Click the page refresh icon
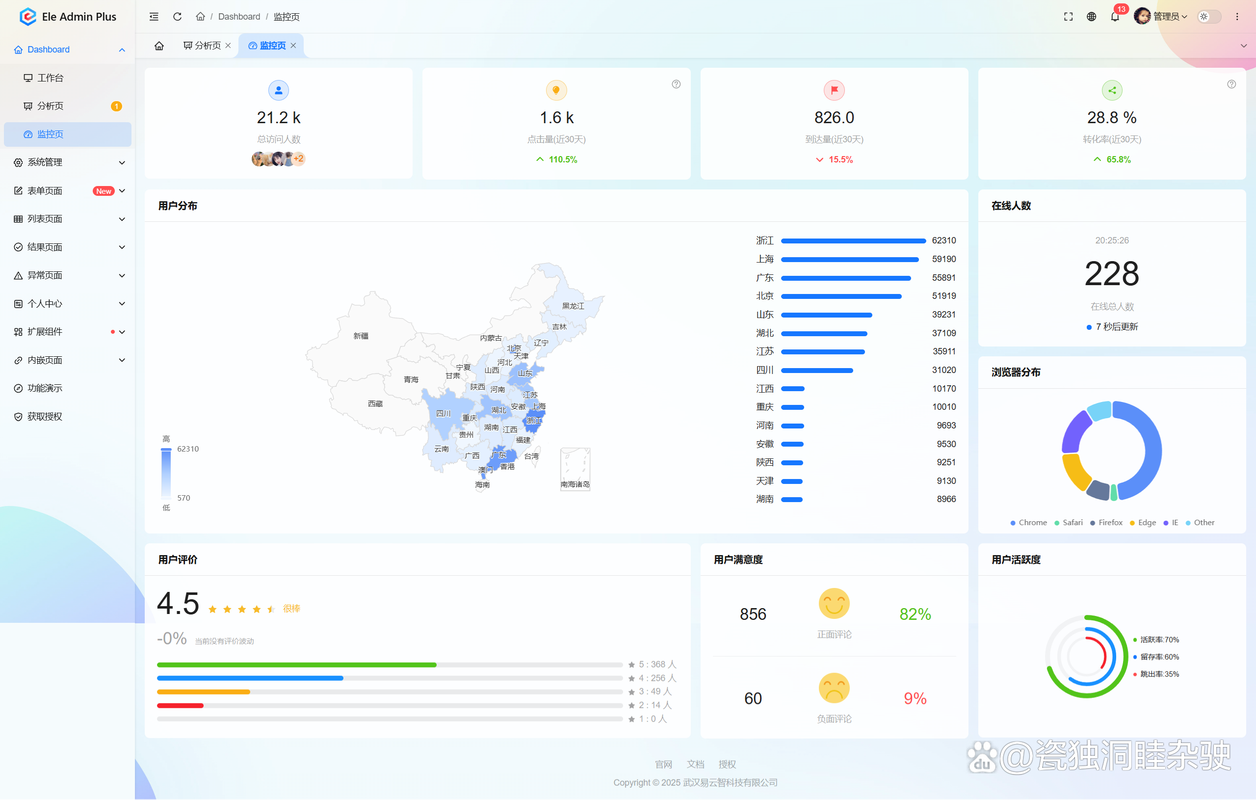This screenshot has width=1256, height=800. [177, 16]
